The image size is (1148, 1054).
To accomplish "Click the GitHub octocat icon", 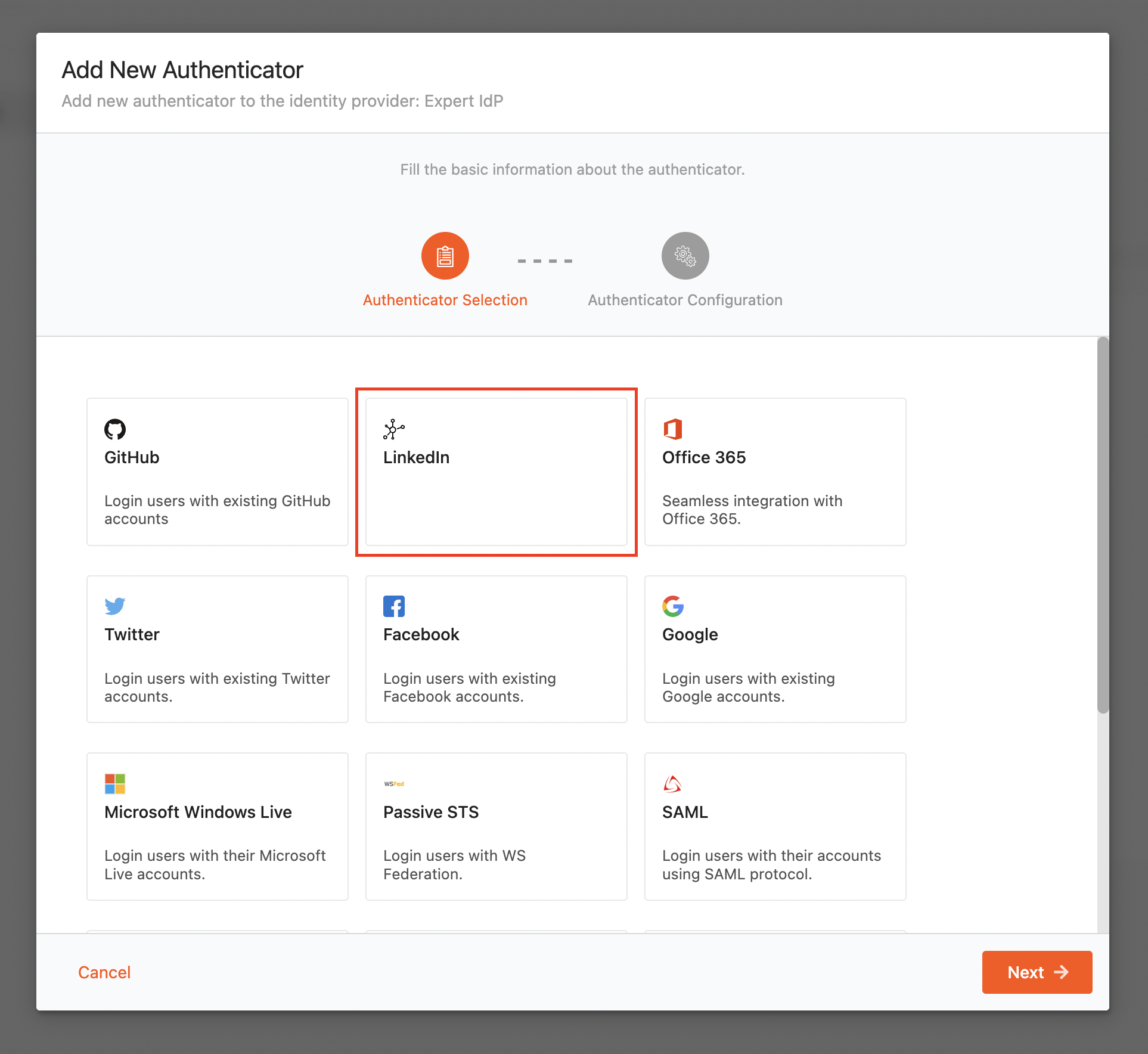I will pyautogui.click(x=115, y=429).
